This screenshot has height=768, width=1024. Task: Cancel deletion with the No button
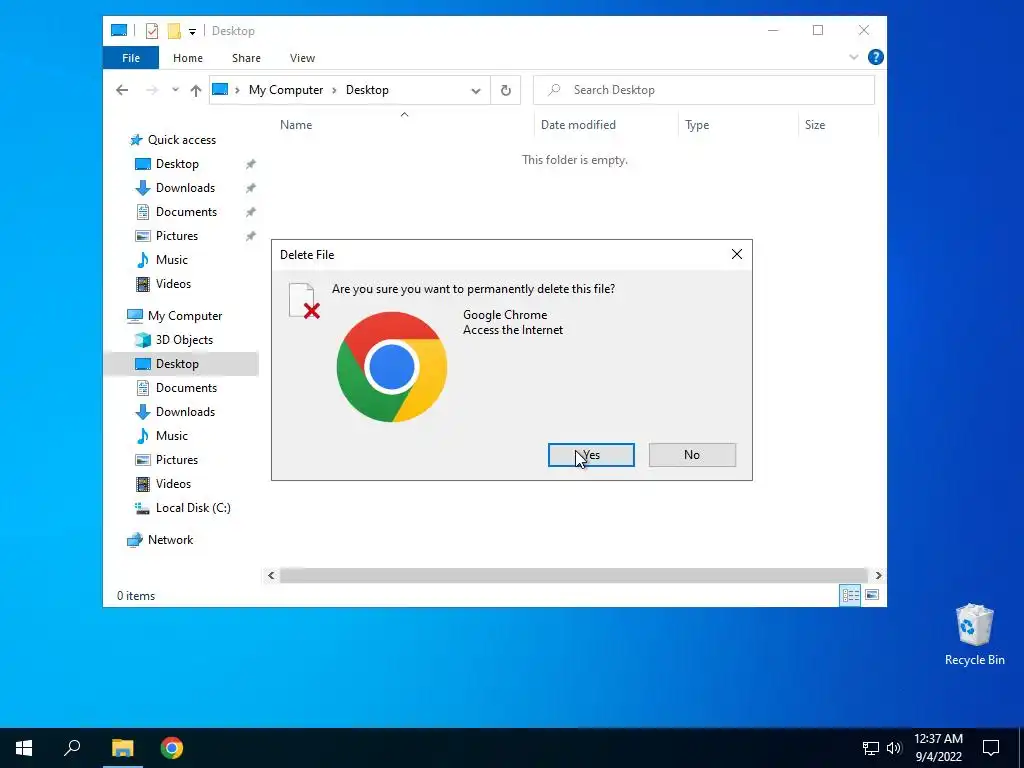click(x=692, y=455)
